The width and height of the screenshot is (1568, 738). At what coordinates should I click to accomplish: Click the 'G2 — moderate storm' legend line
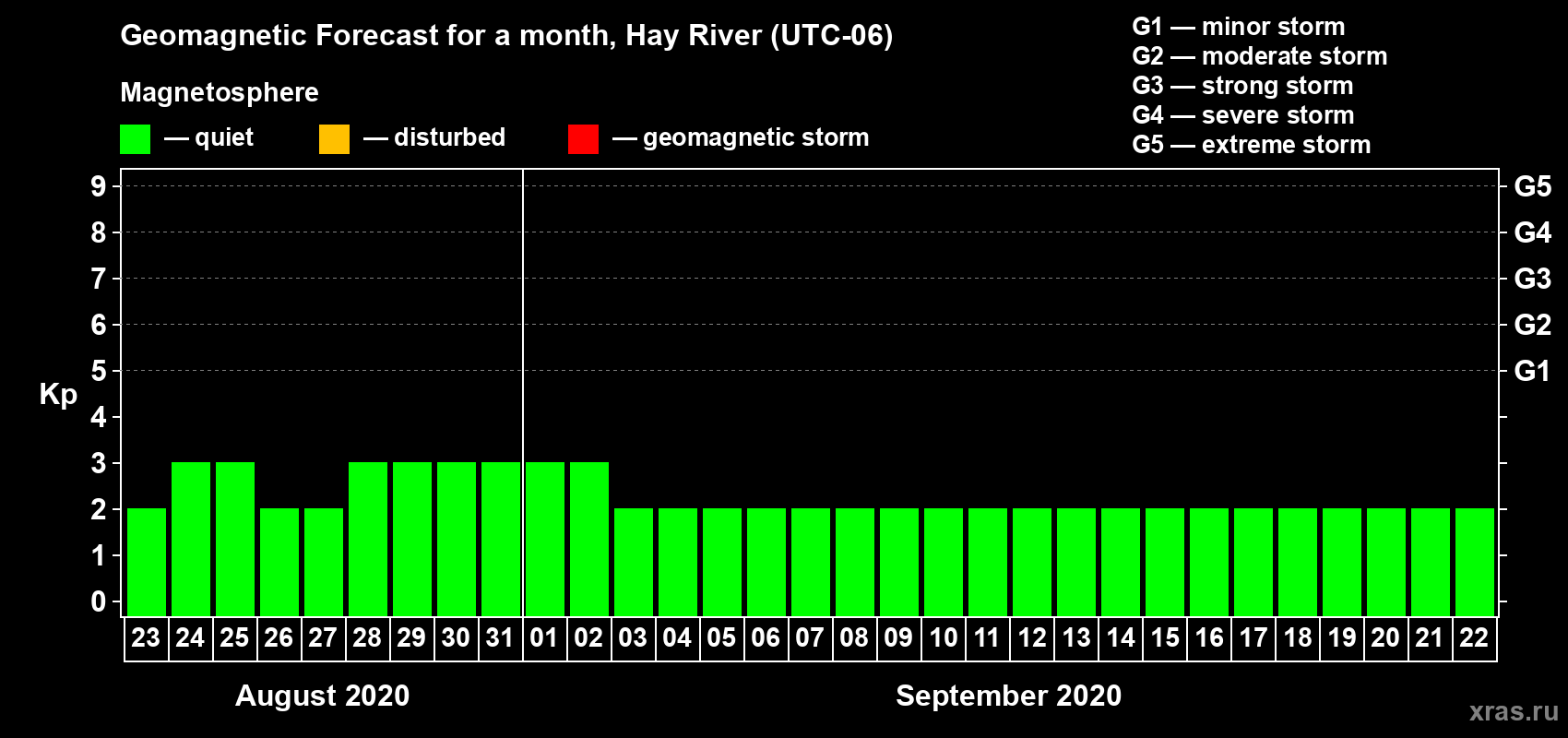click(x=1259, y=56)
